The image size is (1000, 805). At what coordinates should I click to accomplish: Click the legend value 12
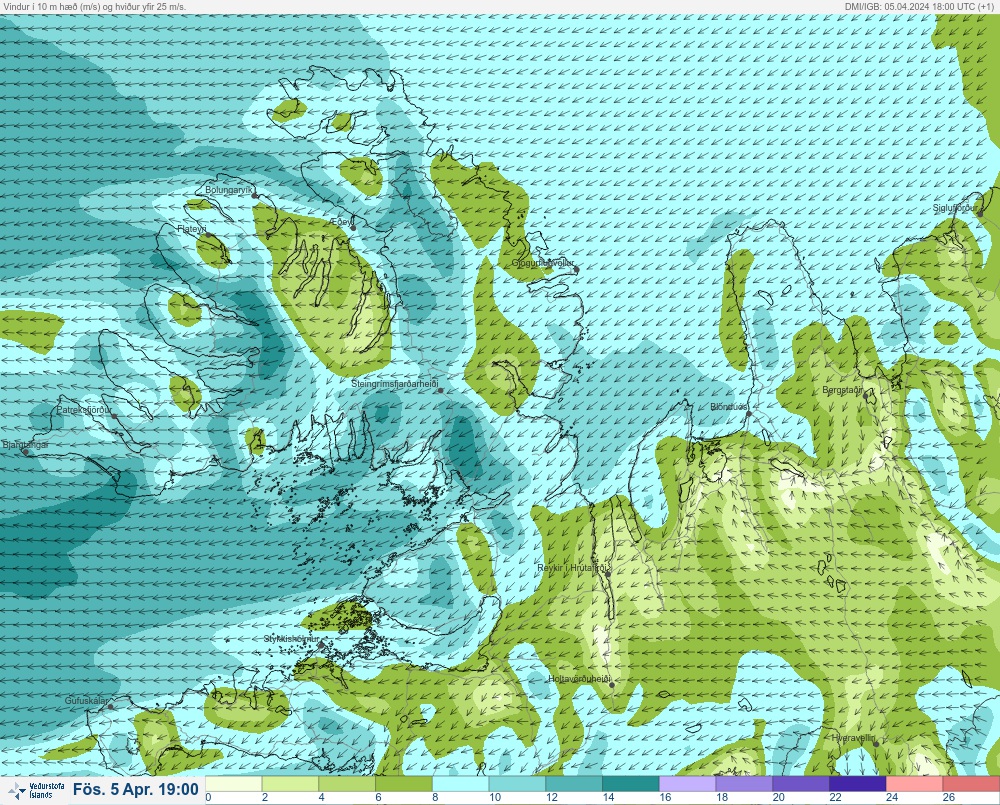pyautogui.click(x=552, y=797)
